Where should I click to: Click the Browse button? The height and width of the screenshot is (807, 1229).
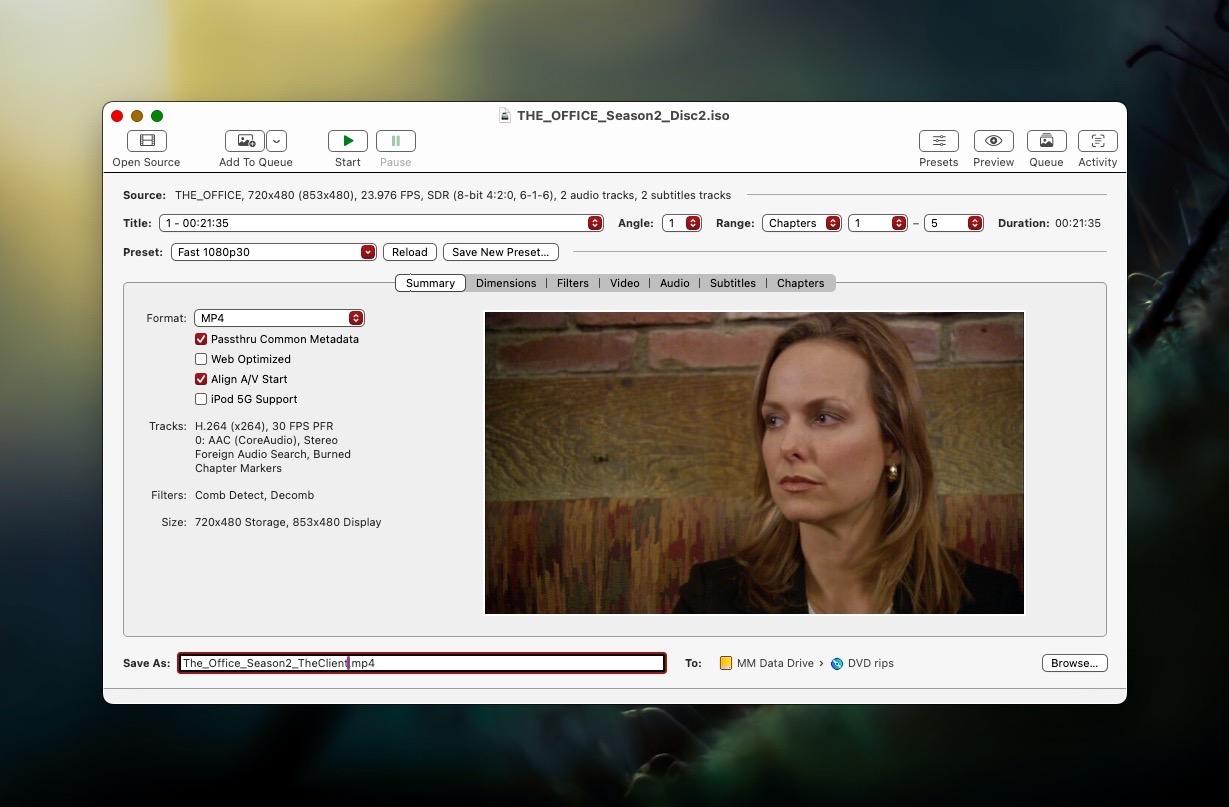[1075, 663]
